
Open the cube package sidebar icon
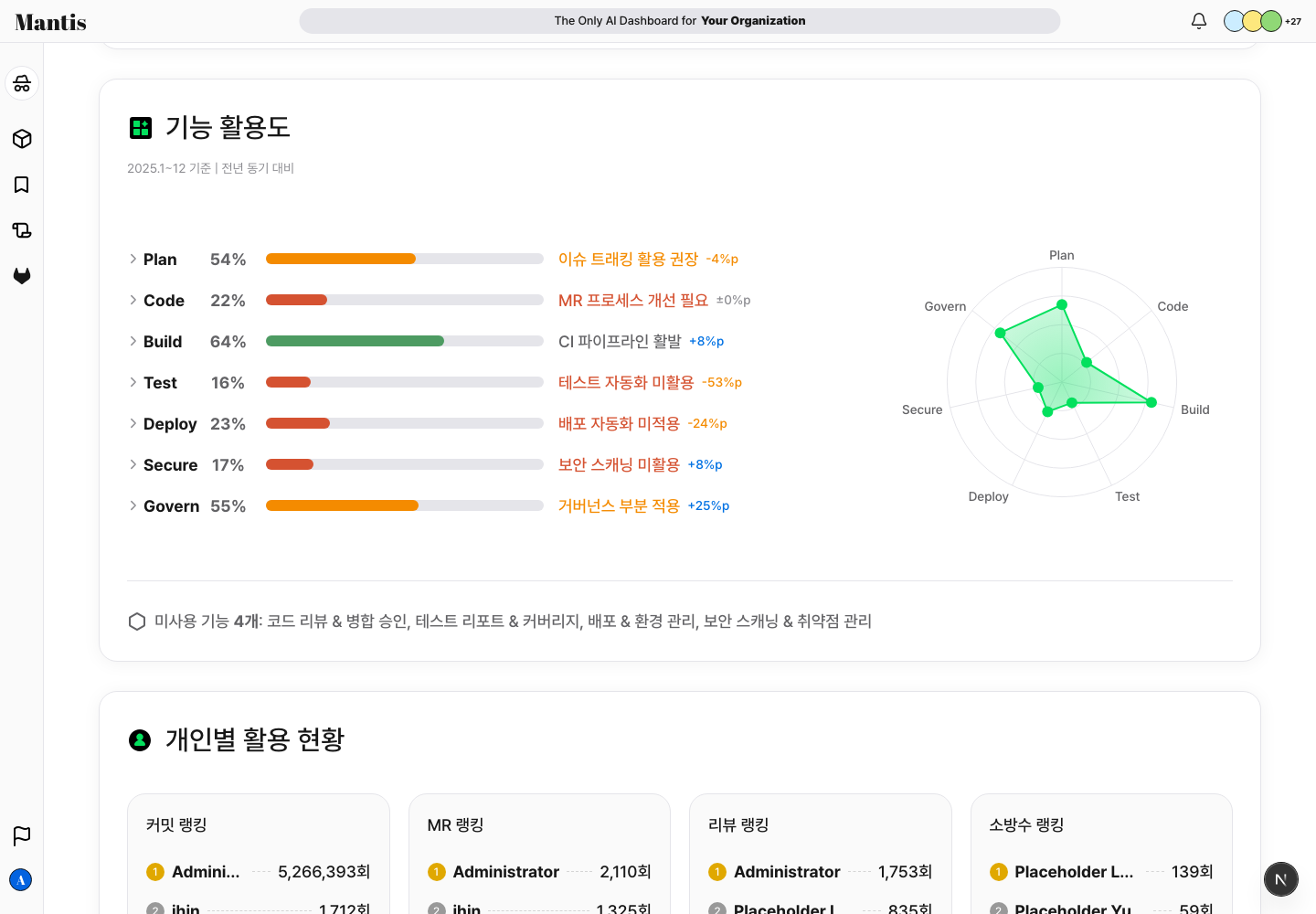[22, 139]
